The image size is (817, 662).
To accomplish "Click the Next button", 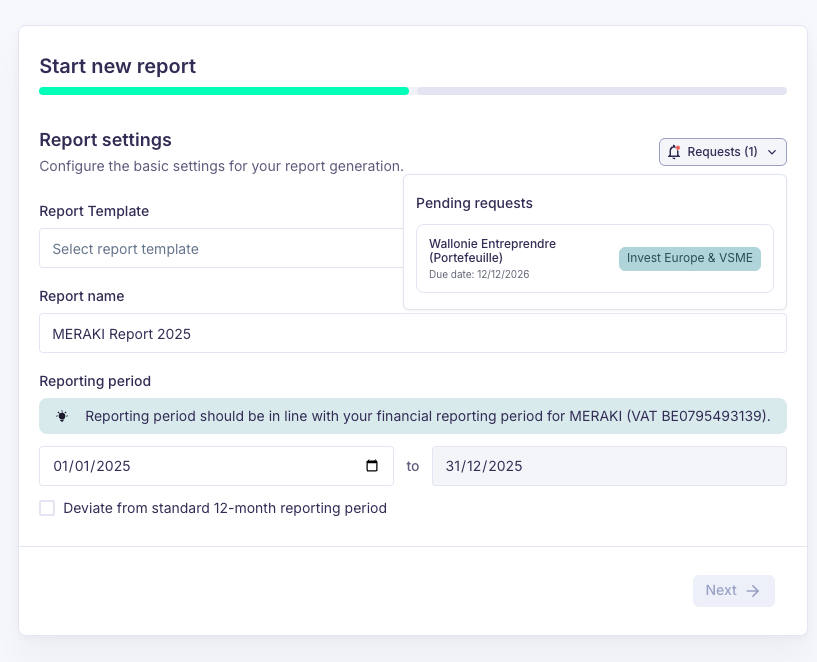I will (733, 590).
